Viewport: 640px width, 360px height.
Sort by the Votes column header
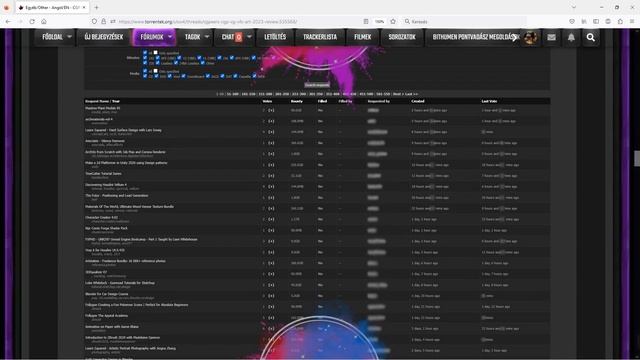click(x=267, y=101)
